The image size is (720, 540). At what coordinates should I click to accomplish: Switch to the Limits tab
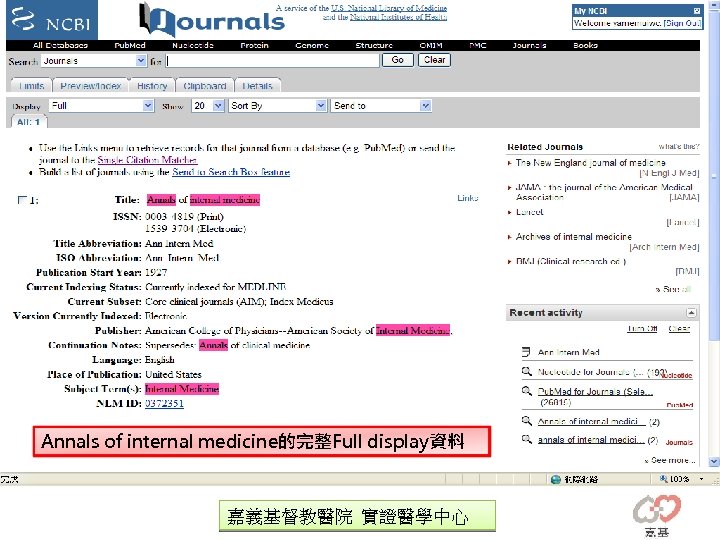[31, 86]
